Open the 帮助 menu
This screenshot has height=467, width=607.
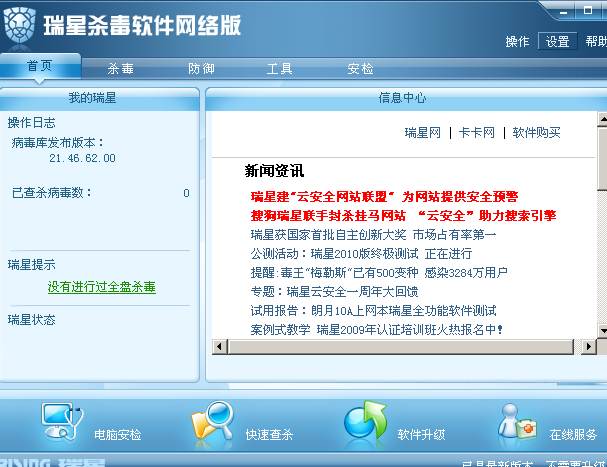coord(596,41)
